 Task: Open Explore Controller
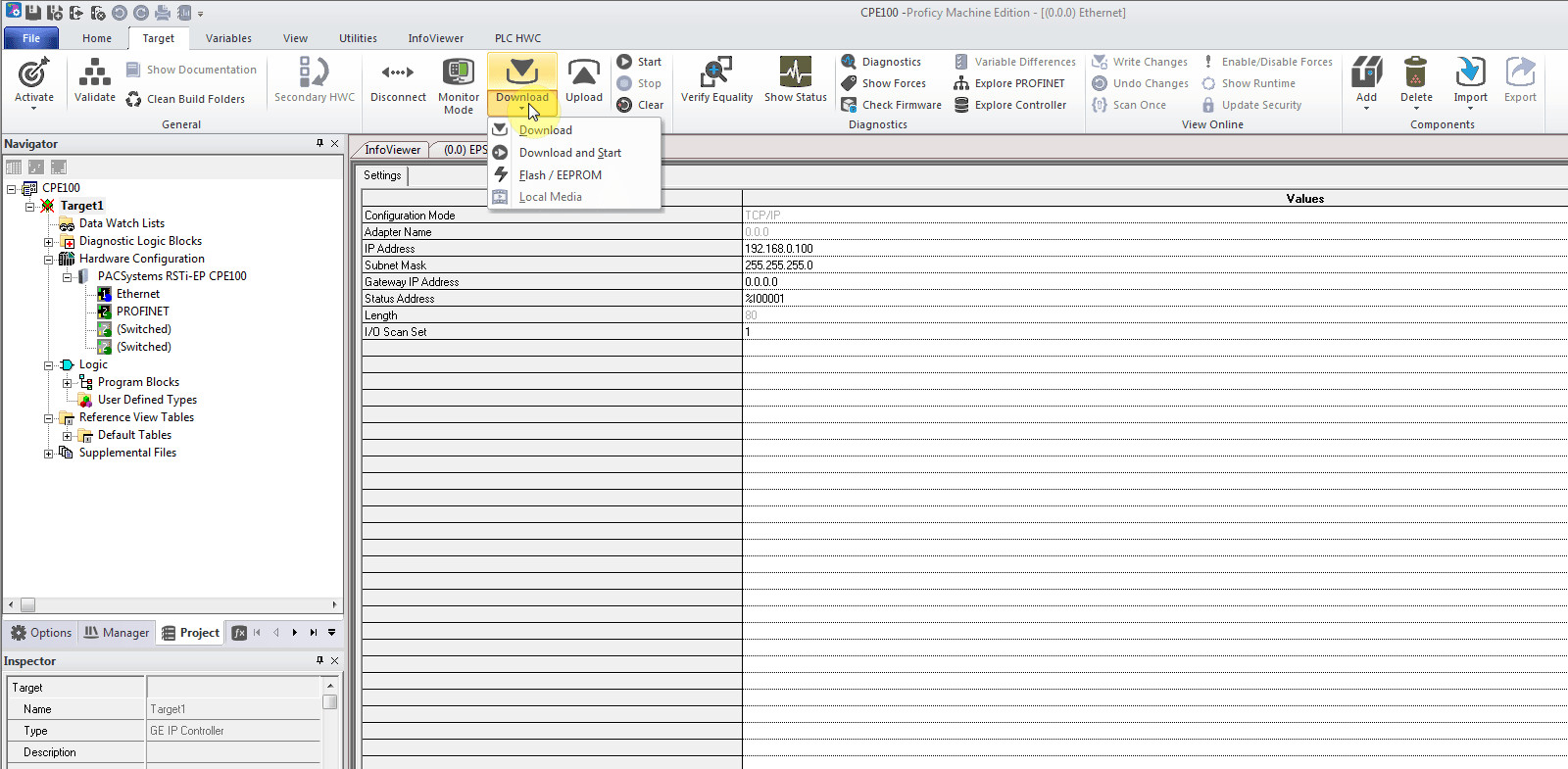(x=1010, y=105)
